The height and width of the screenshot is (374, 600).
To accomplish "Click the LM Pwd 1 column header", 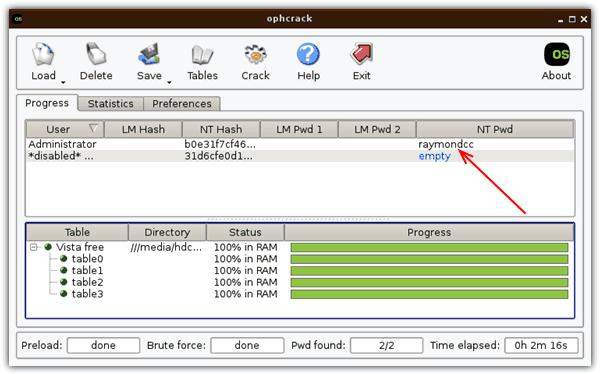I will (x=299, y=129).
